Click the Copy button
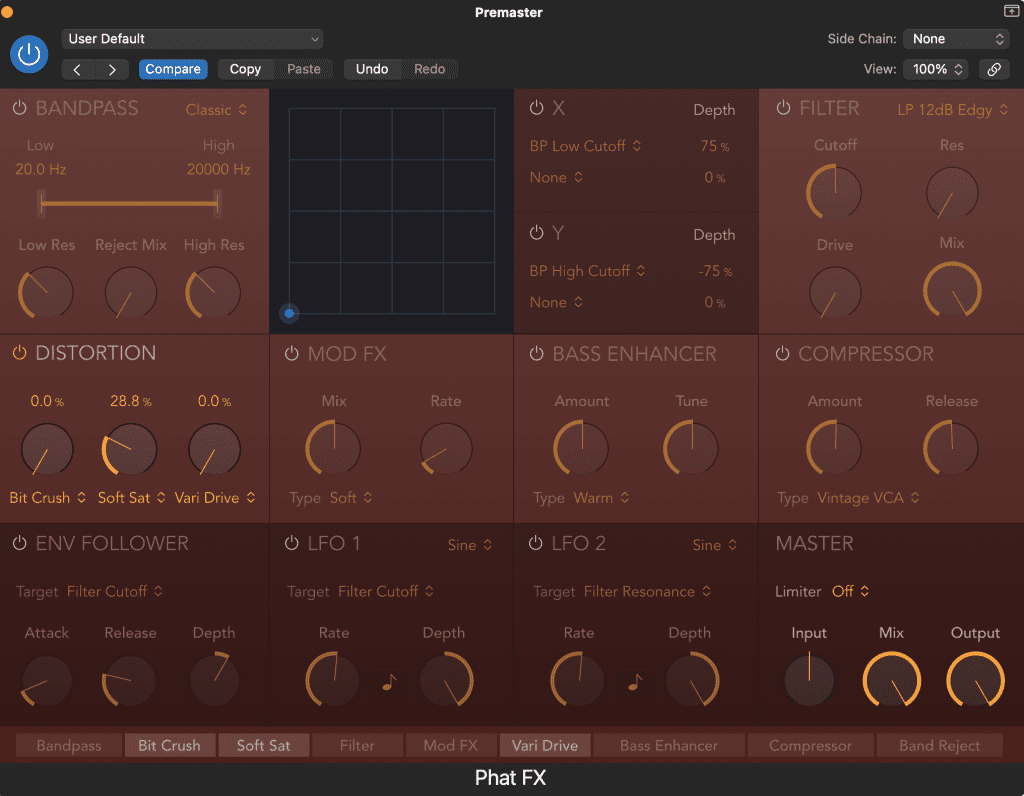Image resolution: width=1024 pixels, height=796 pixels. point(245,69)
